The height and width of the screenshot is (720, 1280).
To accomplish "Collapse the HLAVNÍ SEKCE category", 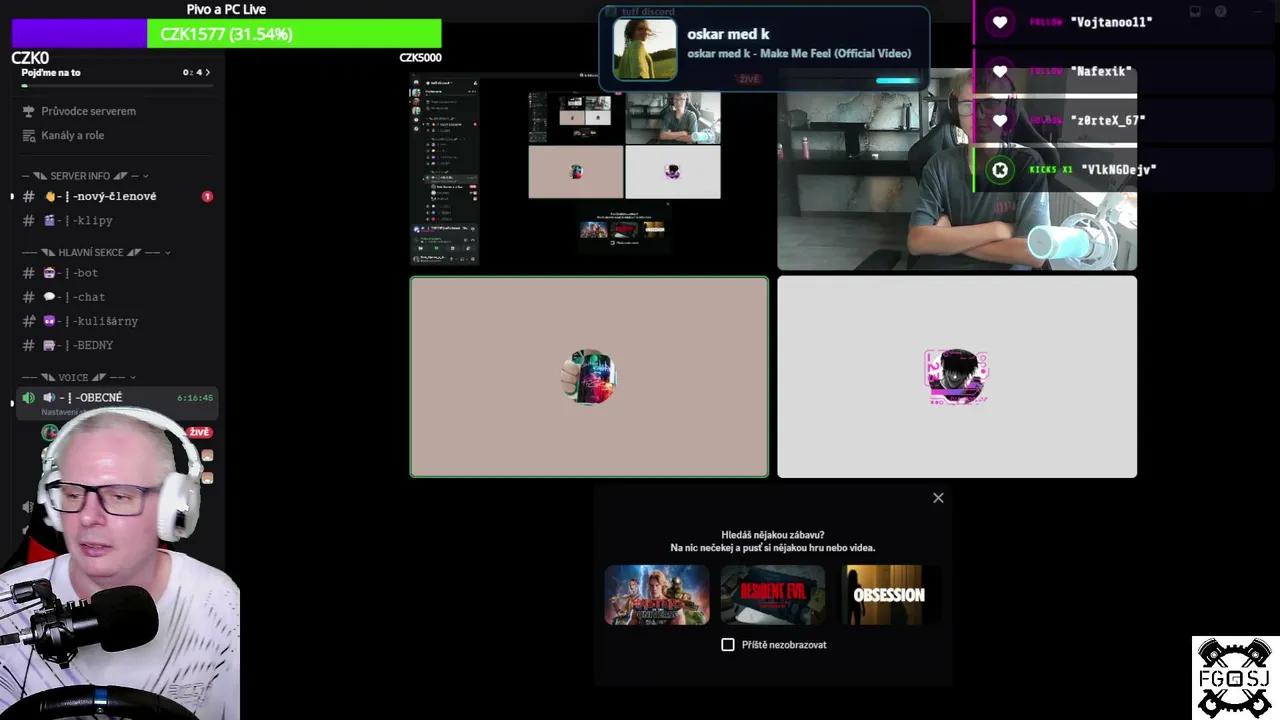I will [x=96, y=252].
